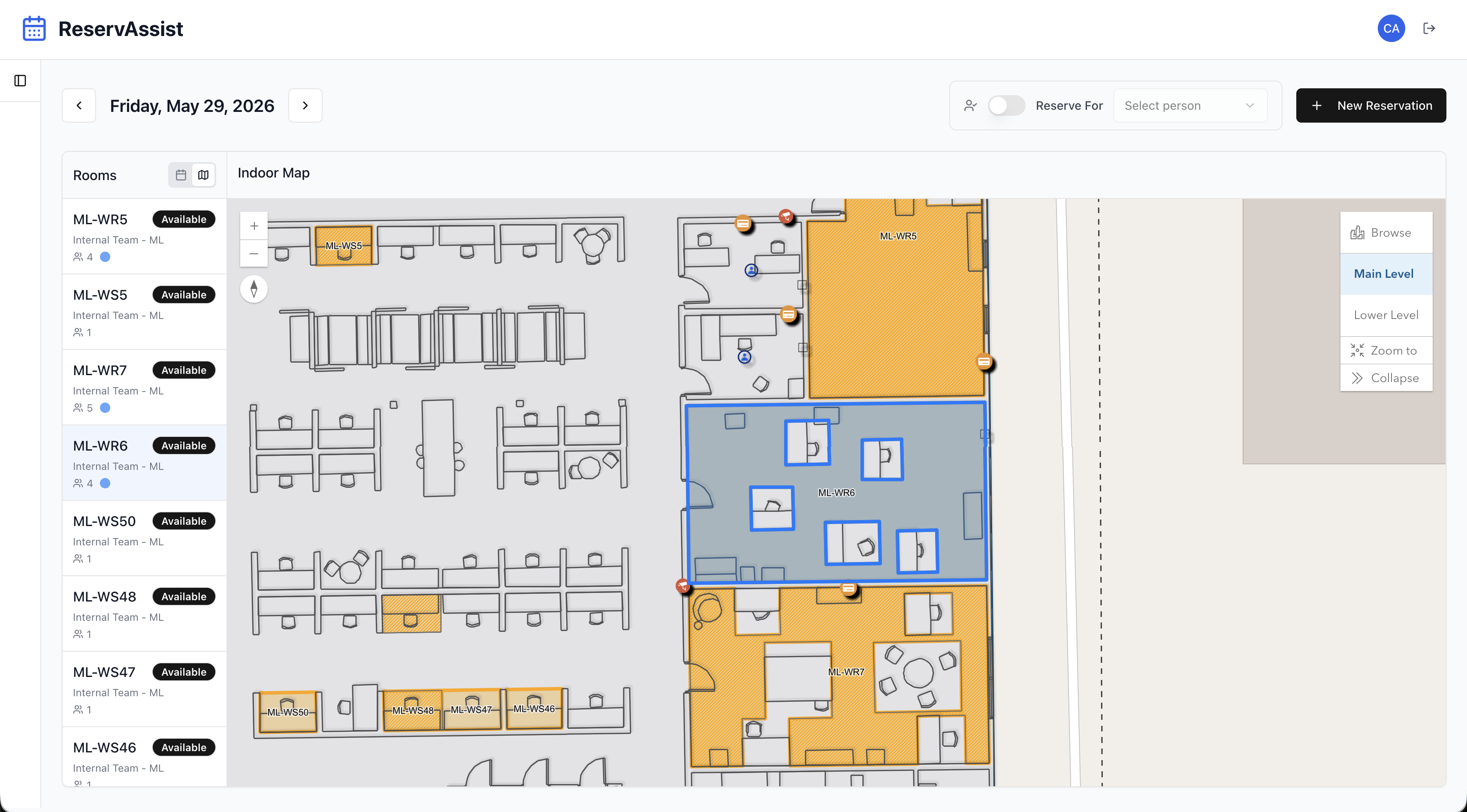
Task: Open the Select person dropdown
Action: 1190,105
